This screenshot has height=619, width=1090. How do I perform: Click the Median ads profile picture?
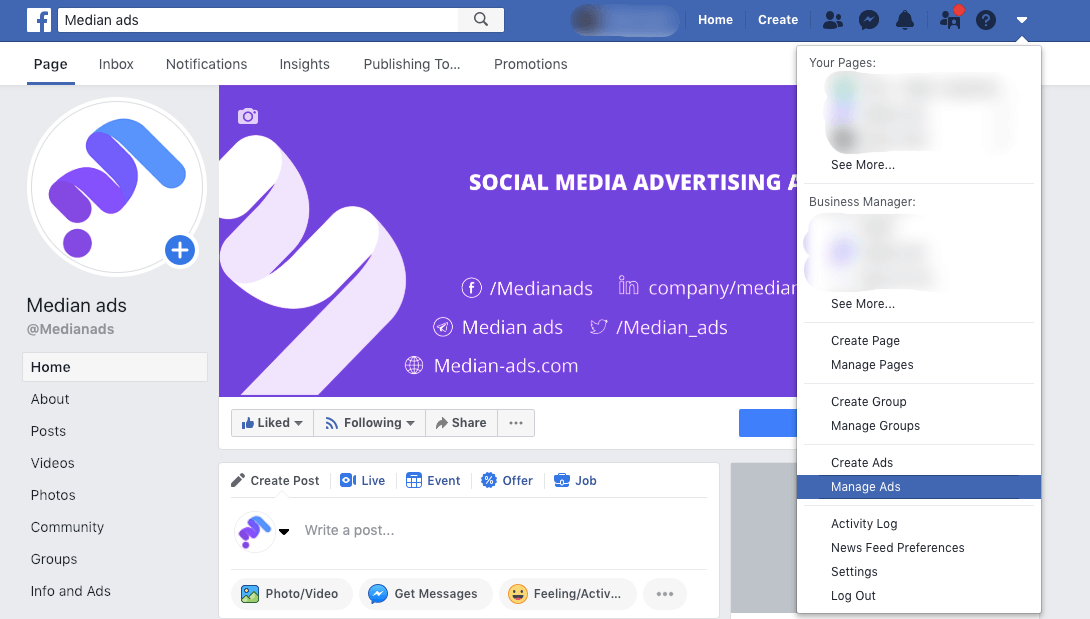tap(117, 186)
